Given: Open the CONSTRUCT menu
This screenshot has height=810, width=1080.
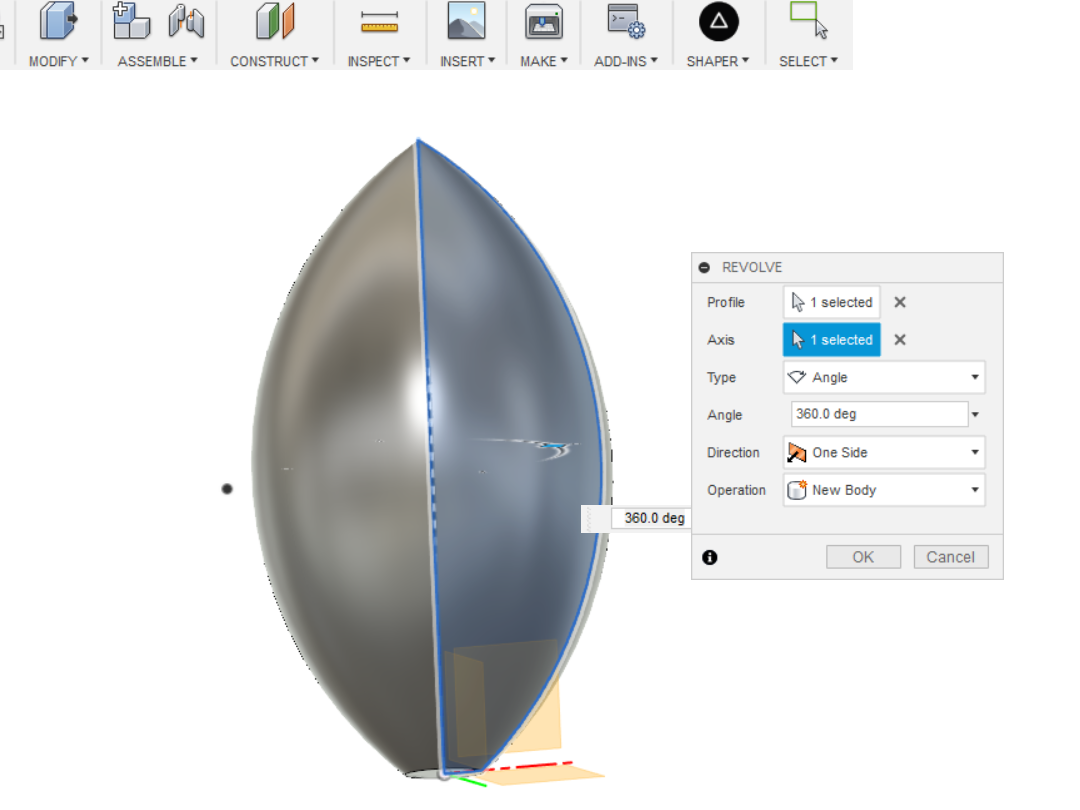Looking at the screenshot, I should click(274, 61).
